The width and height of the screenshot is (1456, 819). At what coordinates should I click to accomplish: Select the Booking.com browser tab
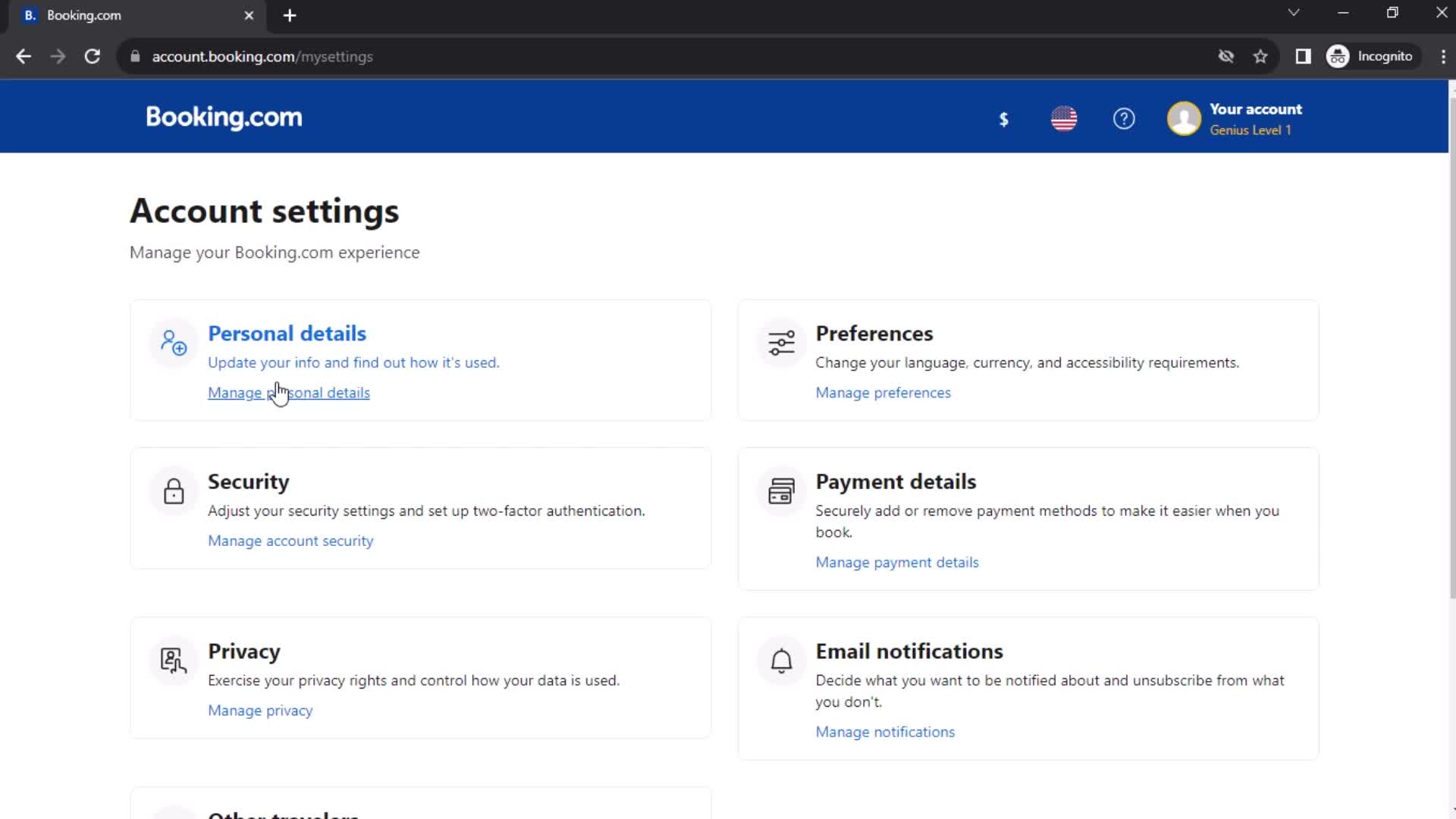click(138, 15)
